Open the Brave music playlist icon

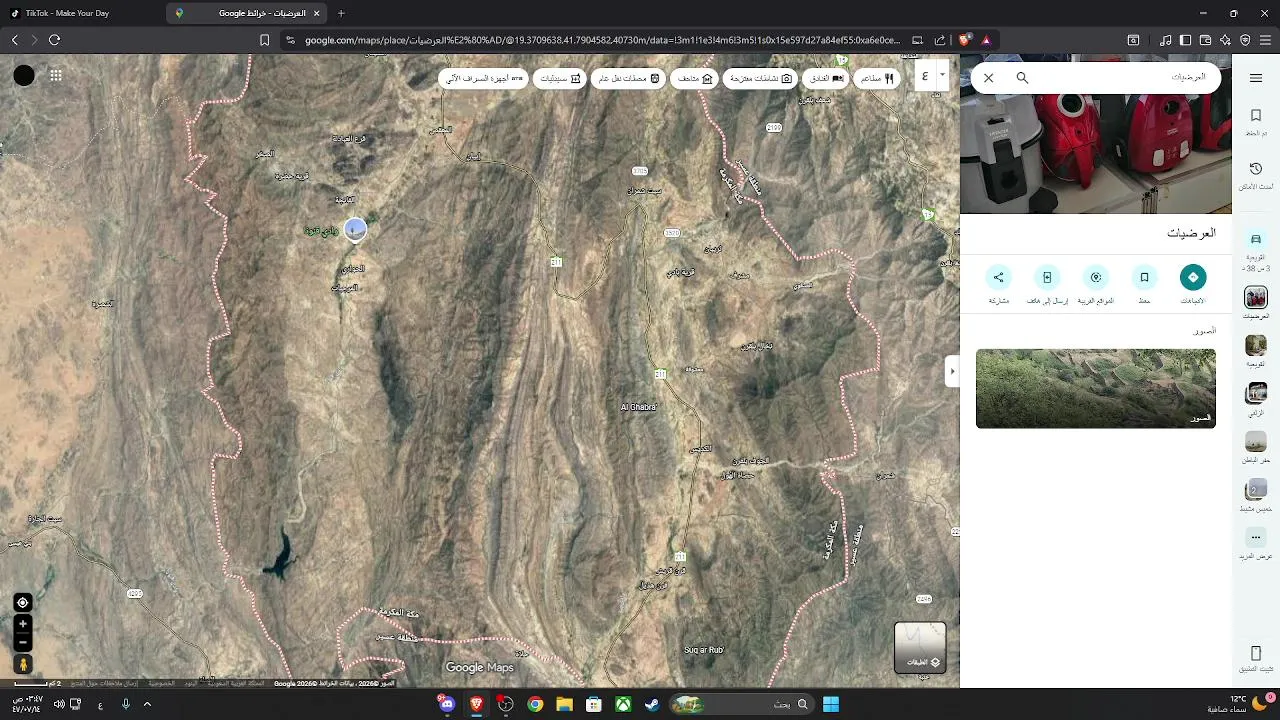click(1166, 40)
